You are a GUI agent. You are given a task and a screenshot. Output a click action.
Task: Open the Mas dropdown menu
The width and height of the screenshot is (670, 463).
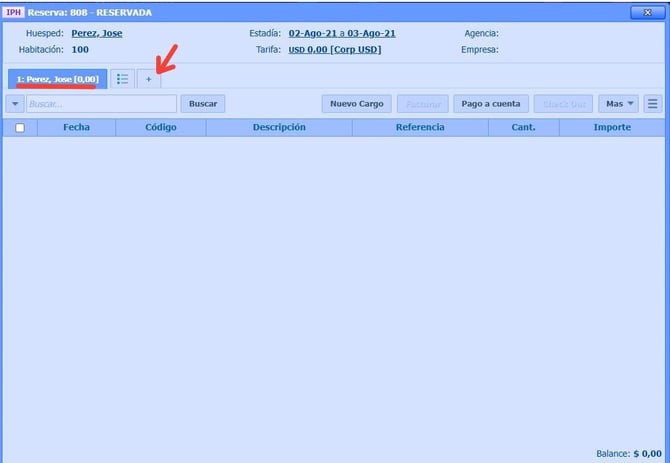pos(618,104)
